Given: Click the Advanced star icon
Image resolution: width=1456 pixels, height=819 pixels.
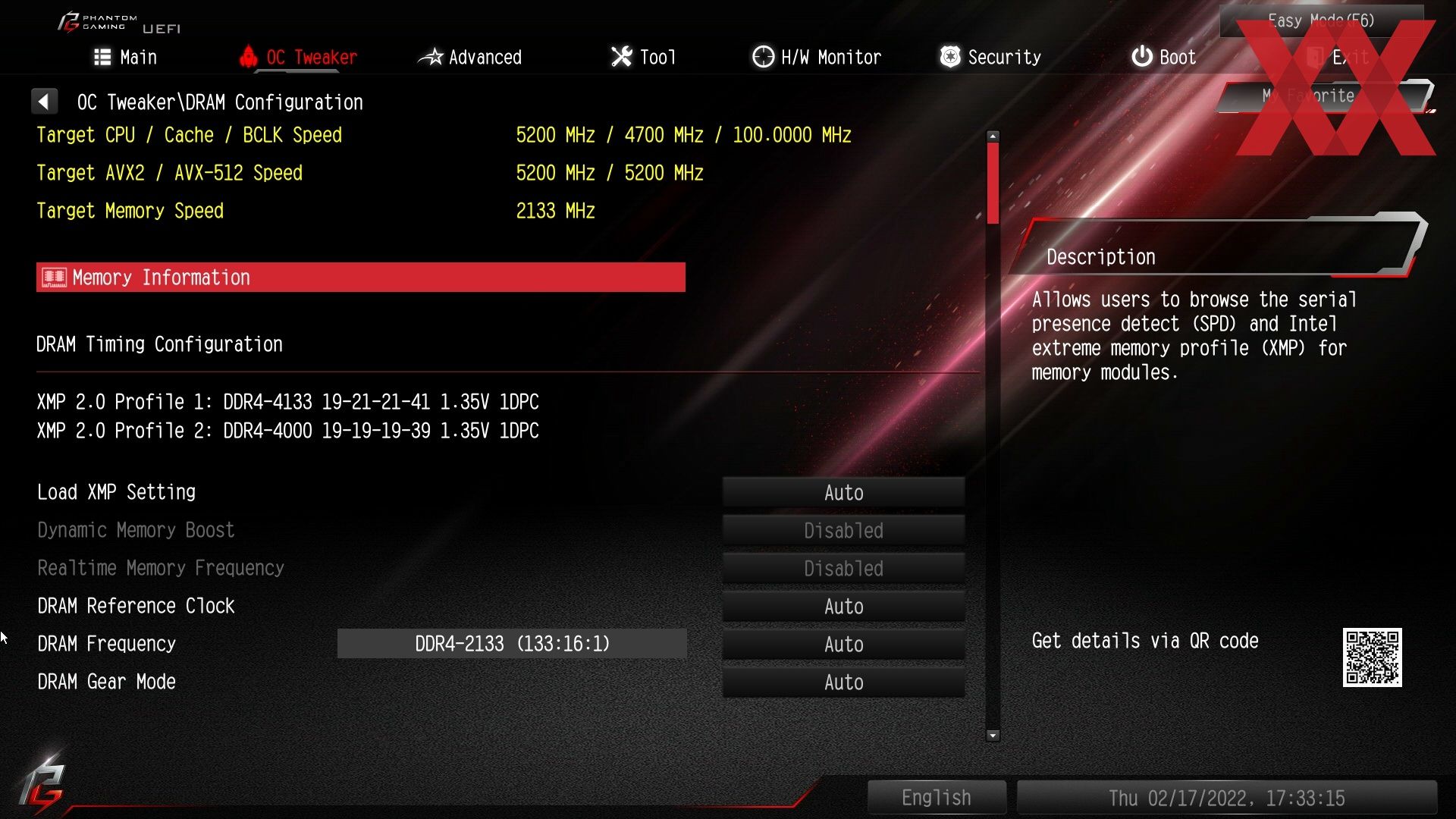Looking at the screenshot, I should [x=430, y=57].
